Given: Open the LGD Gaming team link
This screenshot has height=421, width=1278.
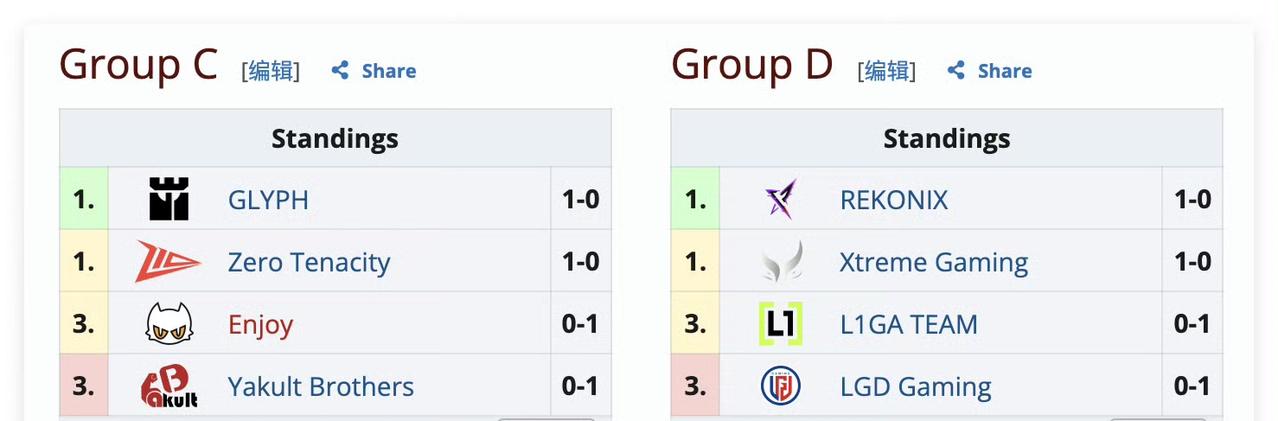Looking at the screenshot, I should coord(916,387).
